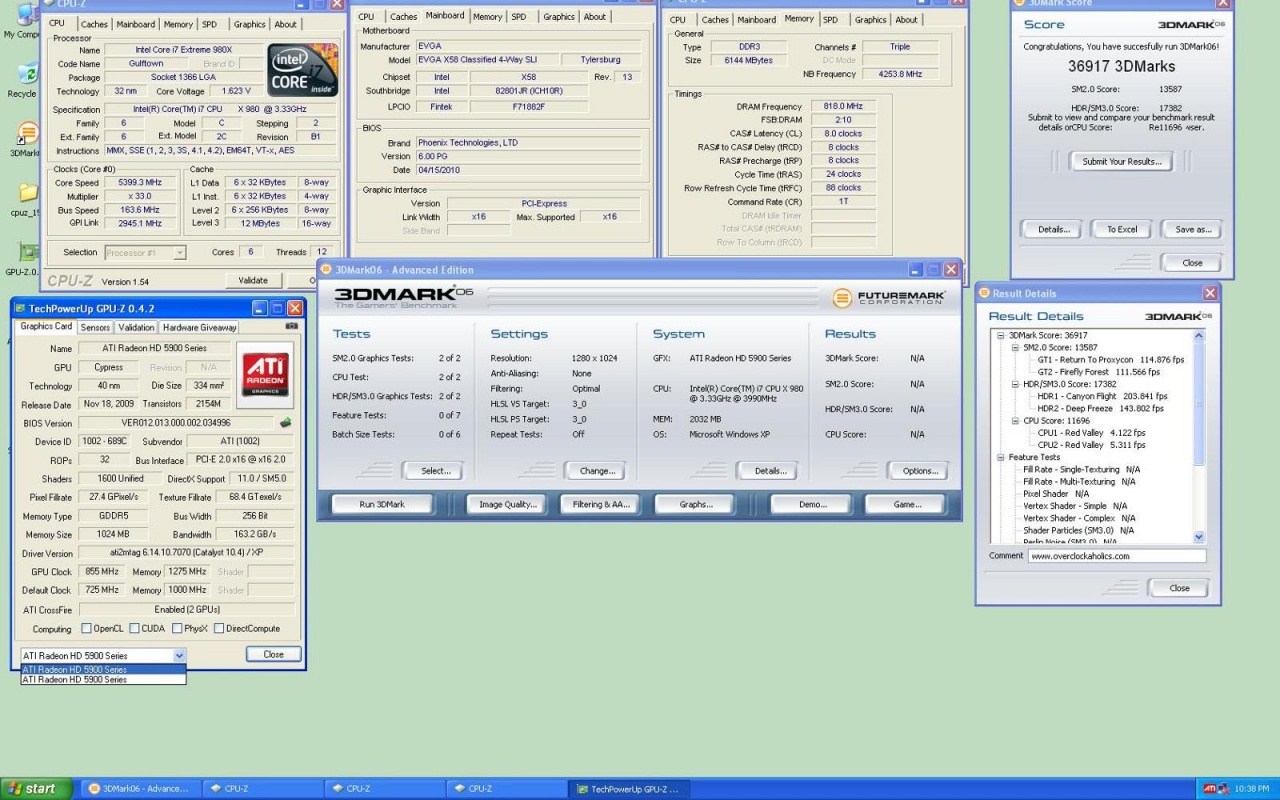Open the Caches tab in CPU-Z

pyautogui.click(x=94, y=24)
